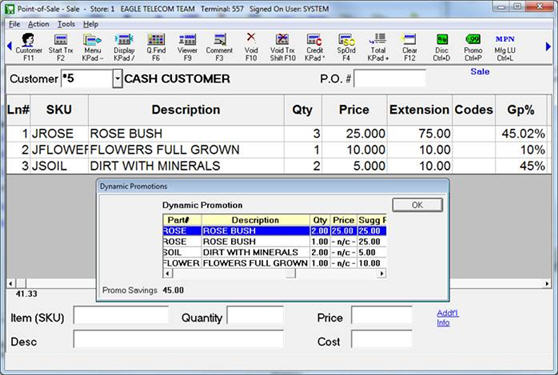Screen dimensions: 558x375
Task: Click the Description column header in sale grid
Action: [x=186, y=110]
